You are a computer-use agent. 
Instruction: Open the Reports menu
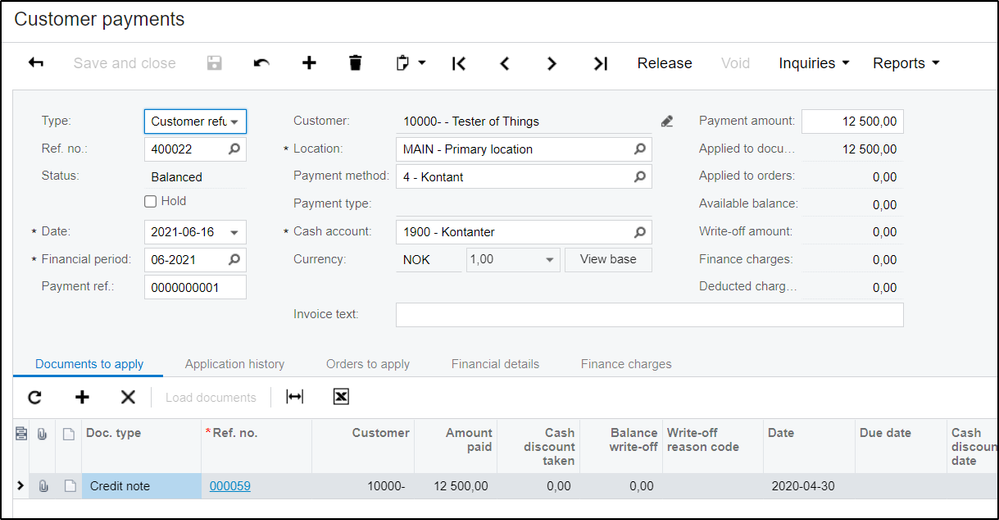point(906,63)
